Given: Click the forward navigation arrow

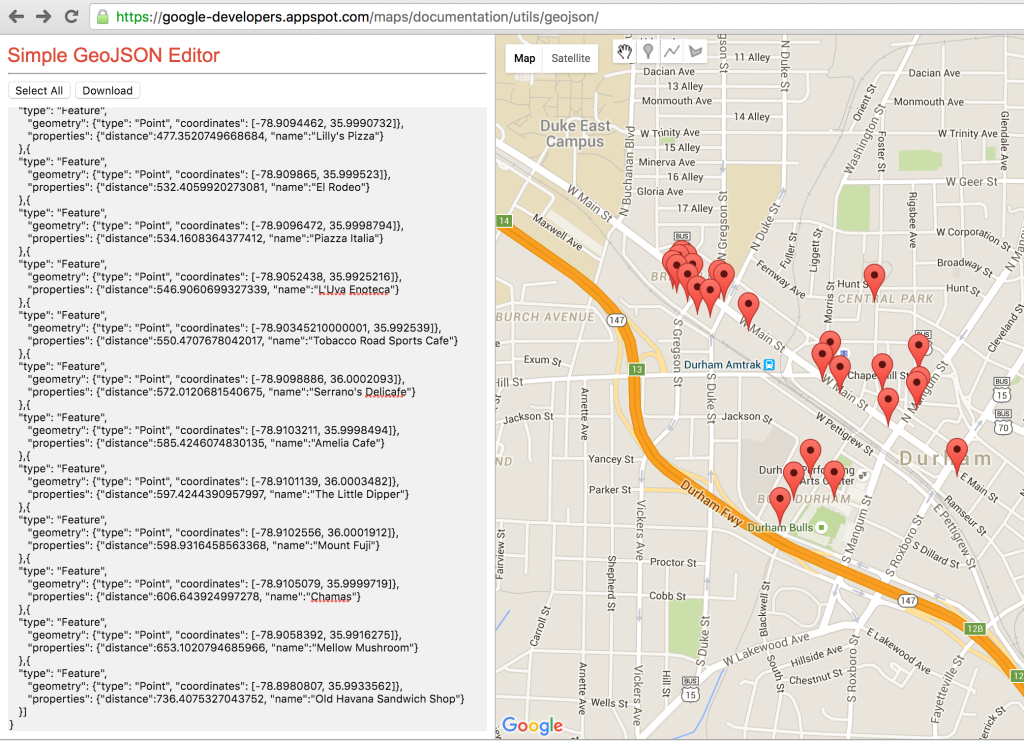Looking at the screenshot, I should tap(43, 16).
